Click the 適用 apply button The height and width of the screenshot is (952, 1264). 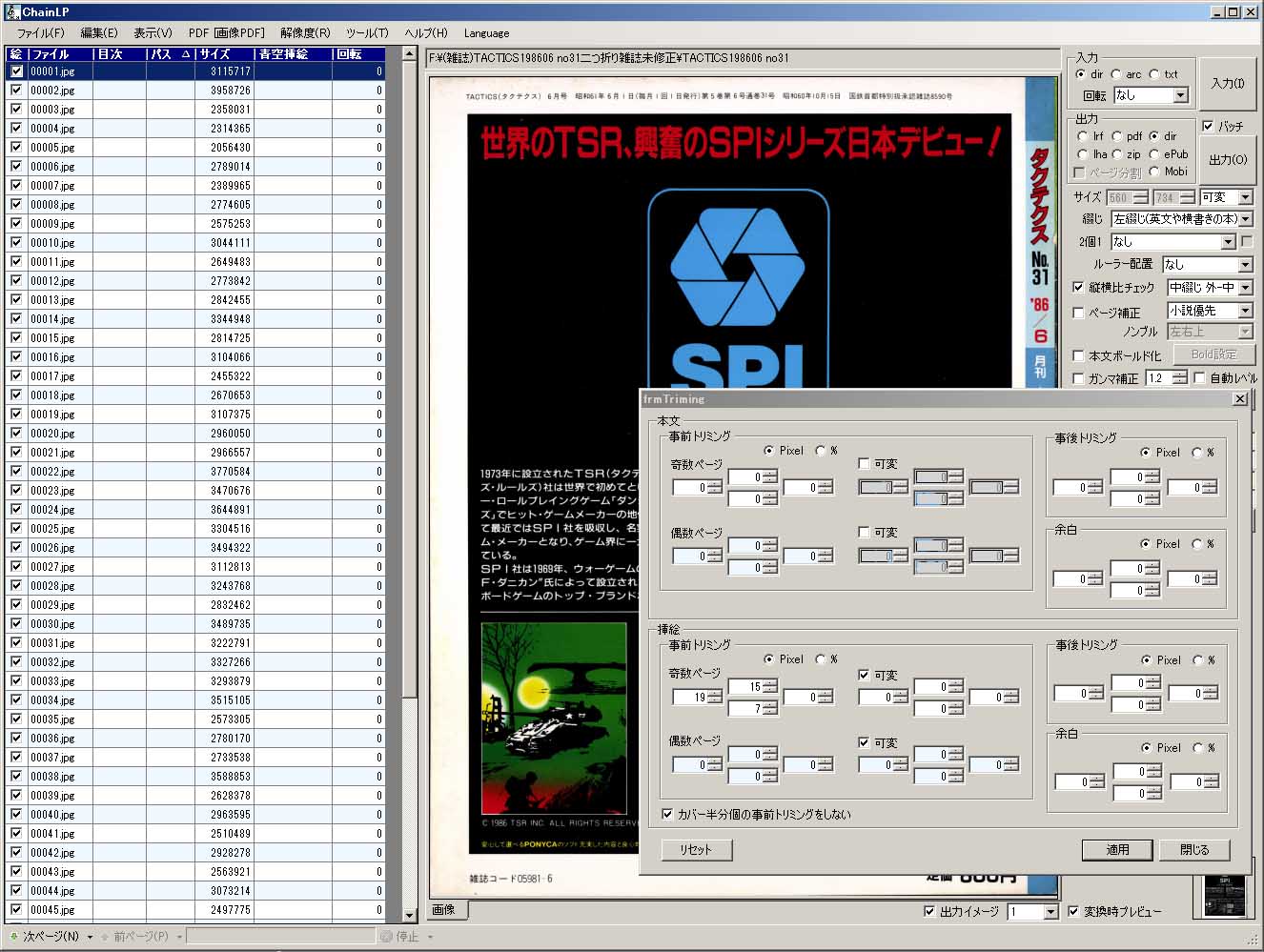(1117, 849)
